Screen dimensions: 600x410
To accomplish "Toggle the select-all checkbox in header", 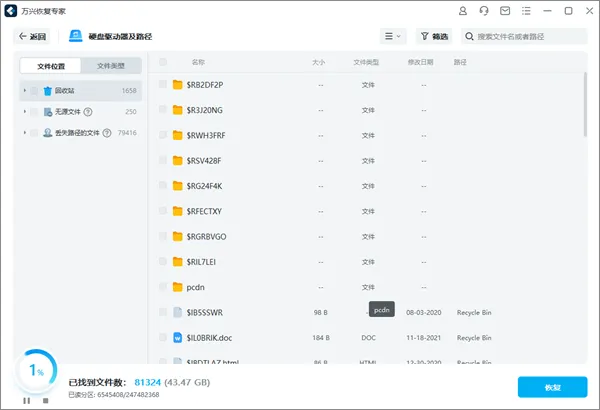I will click(x=163, y=62).
